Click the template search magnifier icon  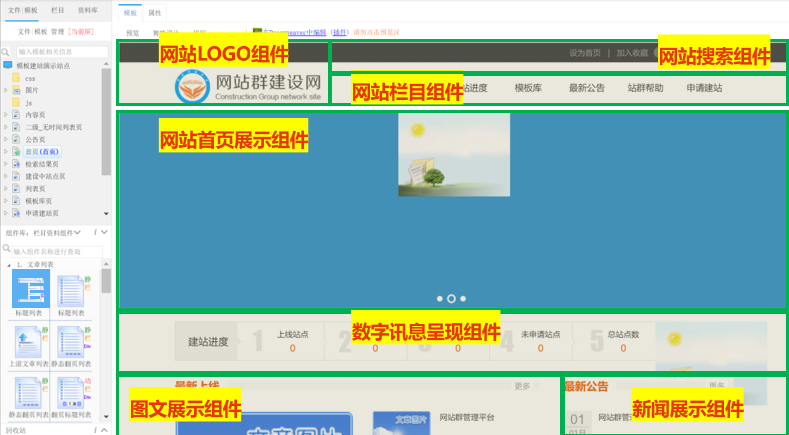(6, 52)
